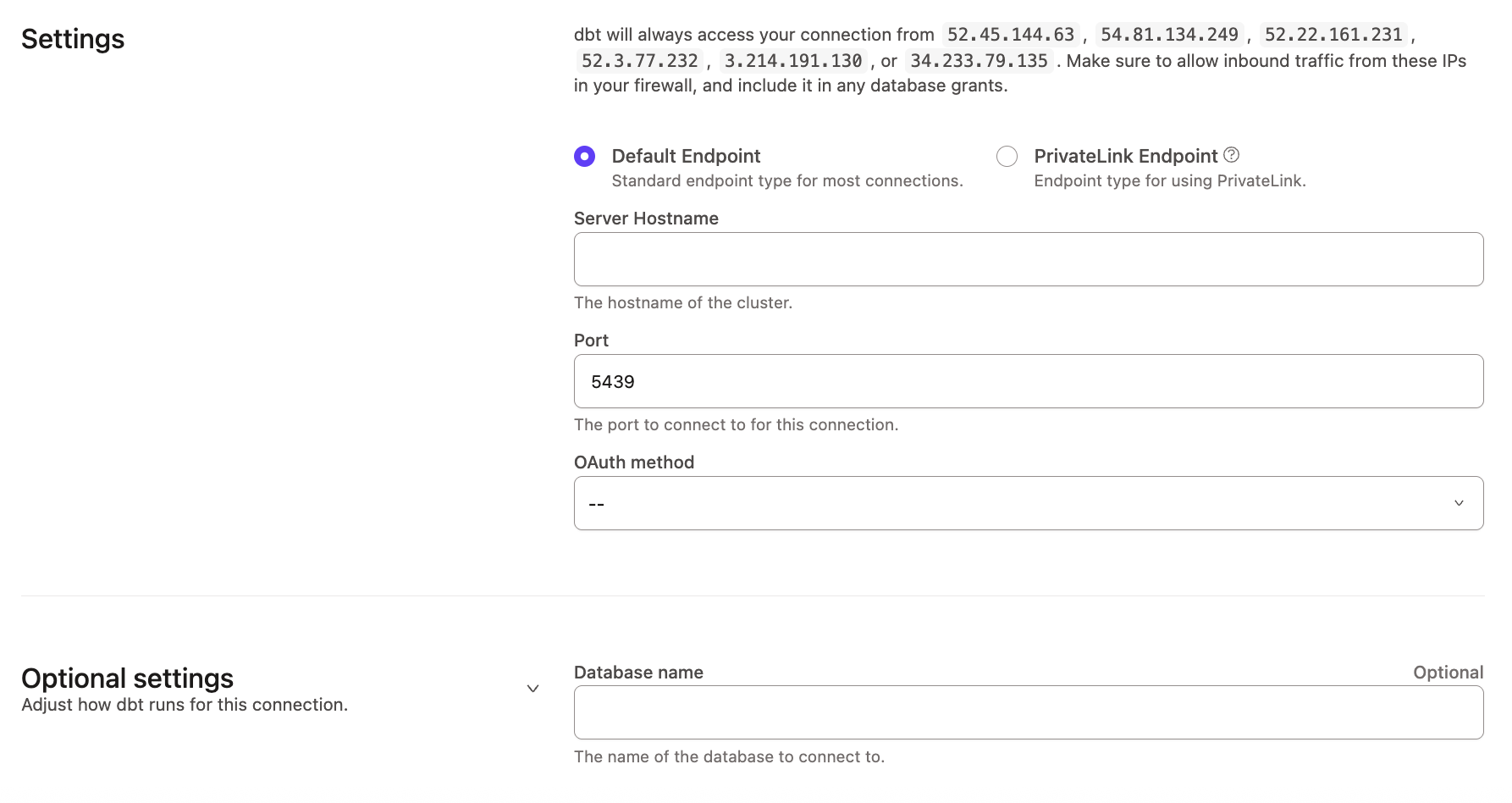Click inside the Port field
The image size is (1512, 803).
(1028, 381)
